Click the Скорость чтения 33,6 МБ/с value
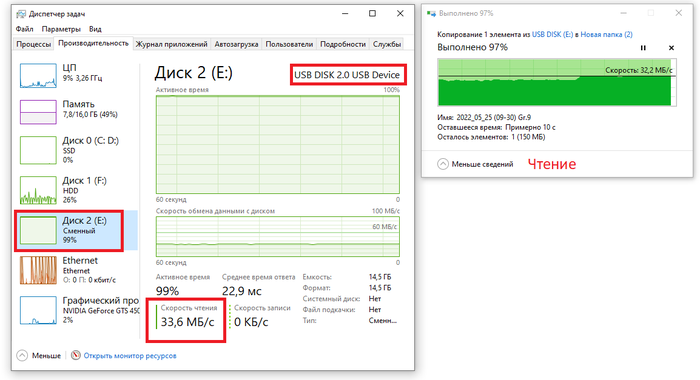This screenshot has height=380, width=700. click(188, 322)
